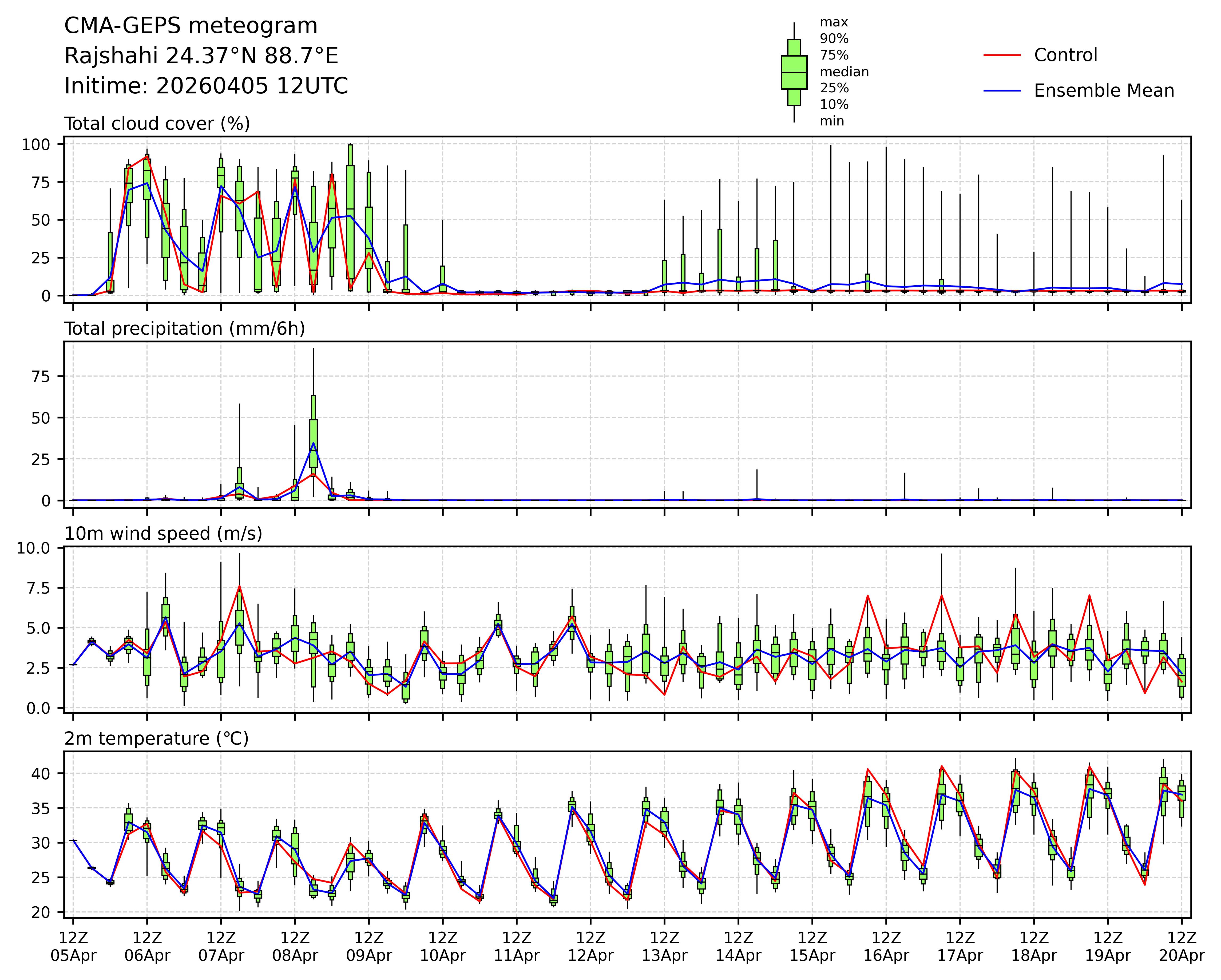Click the blue Ensemble Mean legend line
The image size is (1221, 980).
tap(1002, 91)
